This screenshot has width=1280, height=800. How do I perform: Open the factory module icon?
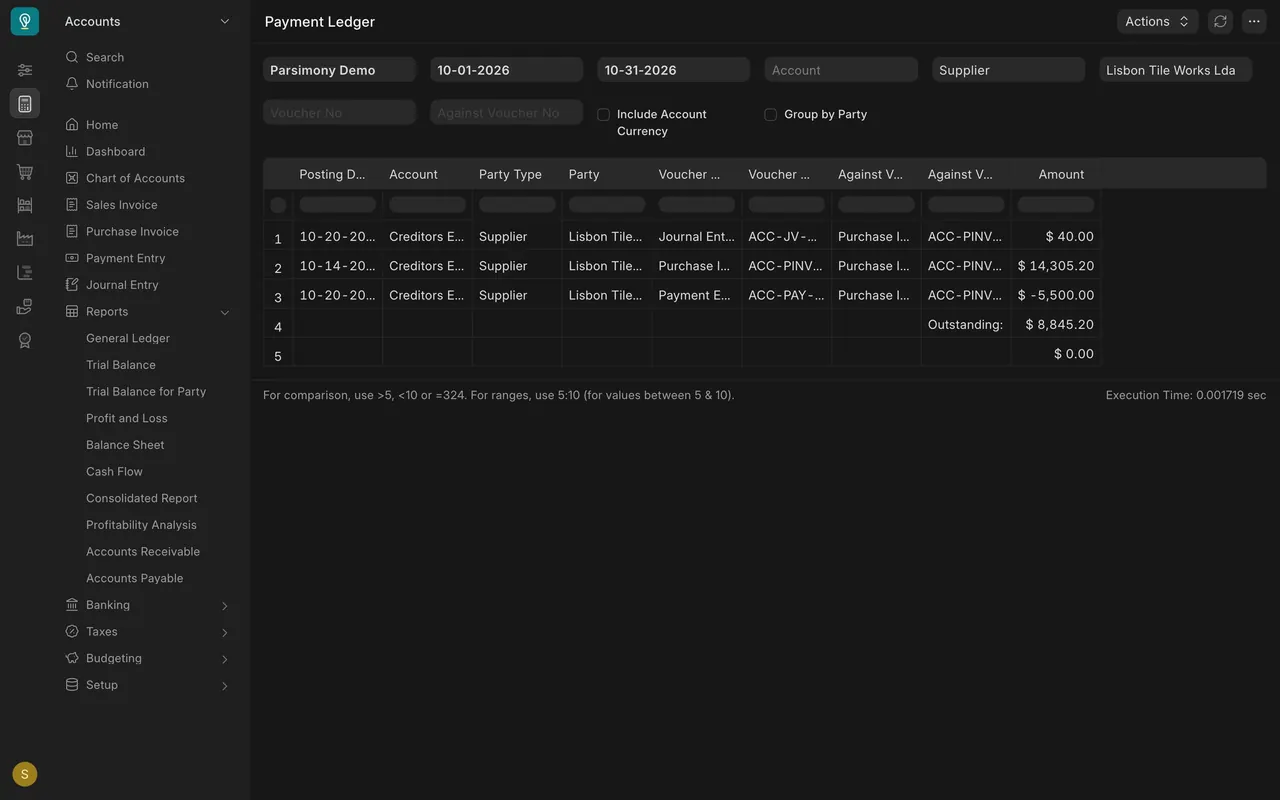pos(25,239)
